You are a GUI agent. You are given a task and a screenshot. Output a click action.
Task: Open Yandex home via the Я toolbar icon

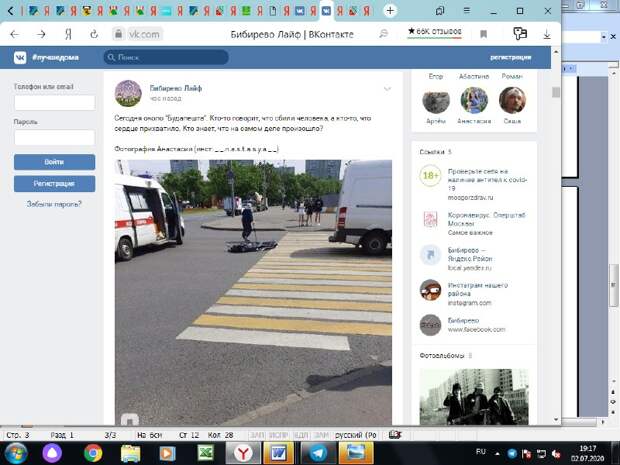pyautogui.click(x=68, y=35)
